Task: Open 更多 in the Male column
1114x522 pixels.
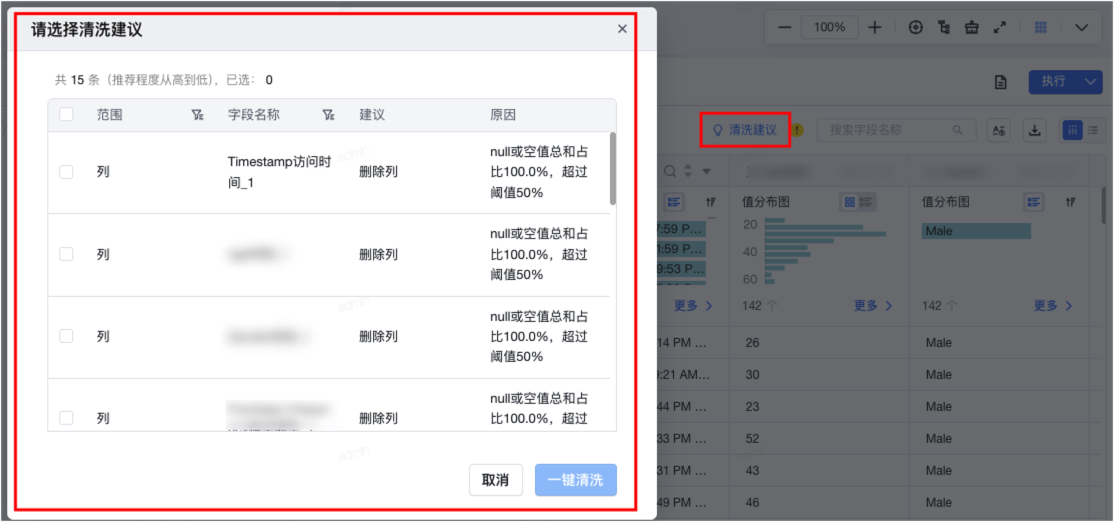Action: (1053, 305)
